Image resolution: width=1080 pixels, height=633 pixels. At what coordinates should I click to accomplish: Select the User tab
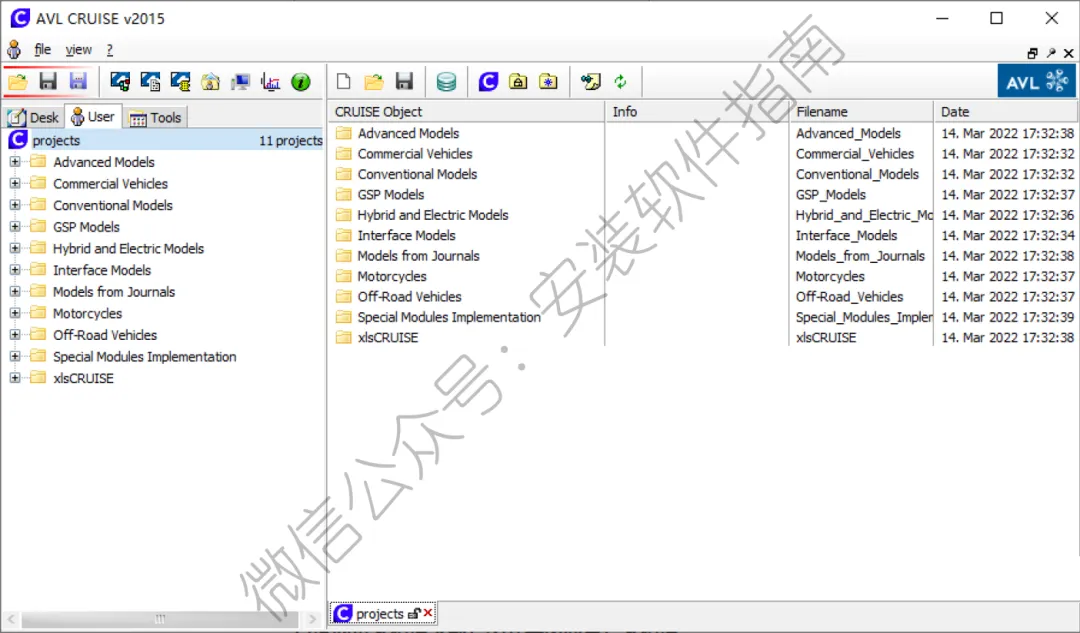click(94, 116)
